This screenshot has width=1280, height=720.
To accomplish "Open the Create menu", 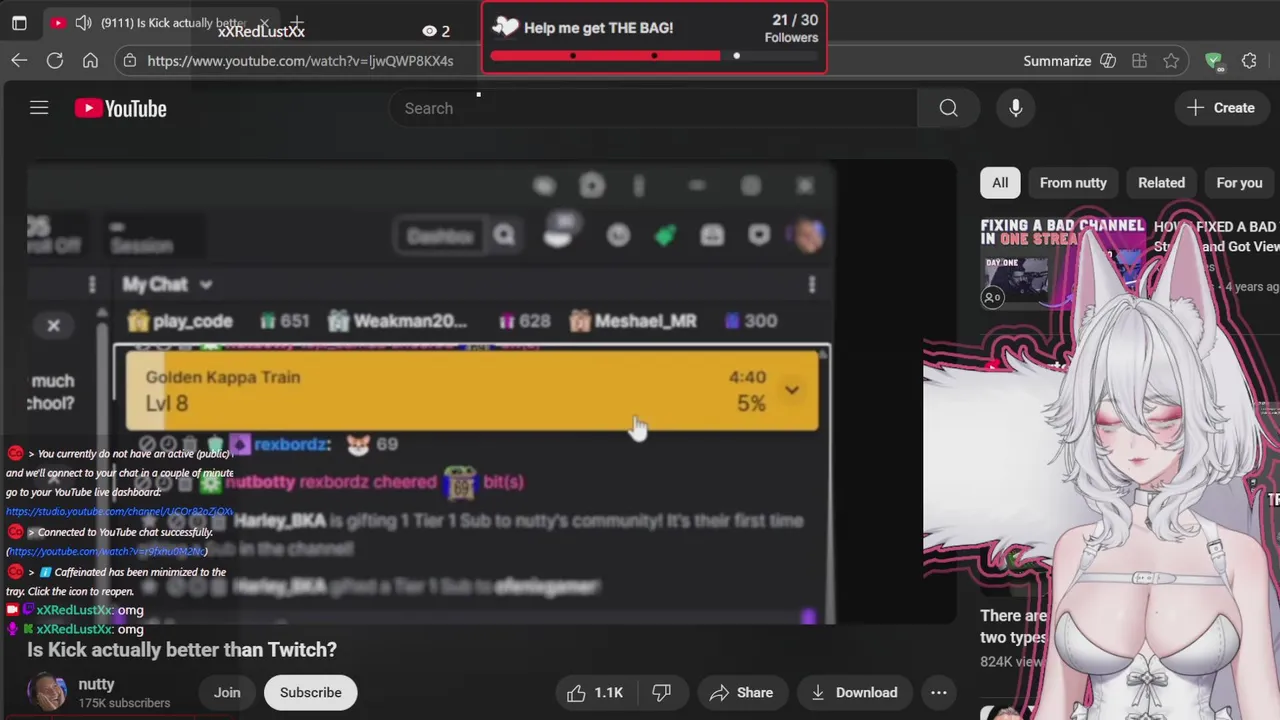I will click(1220, 108).
